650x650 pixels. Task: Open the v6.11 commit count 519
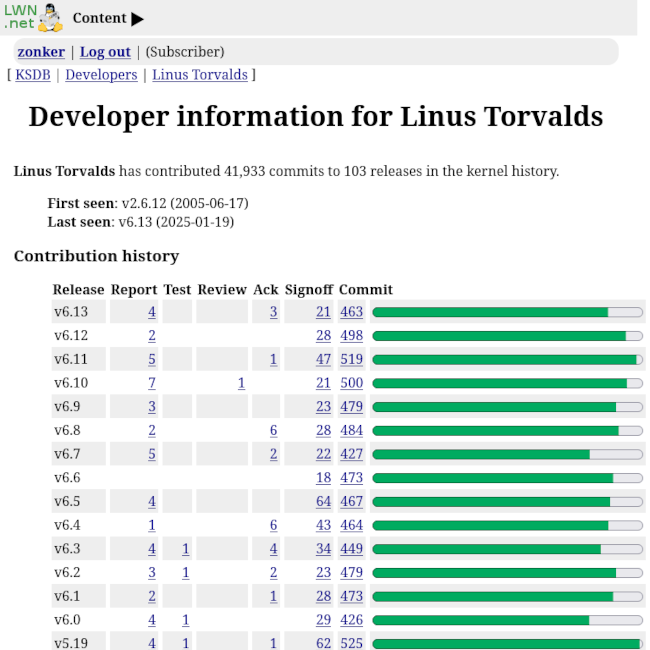[351, 359]
